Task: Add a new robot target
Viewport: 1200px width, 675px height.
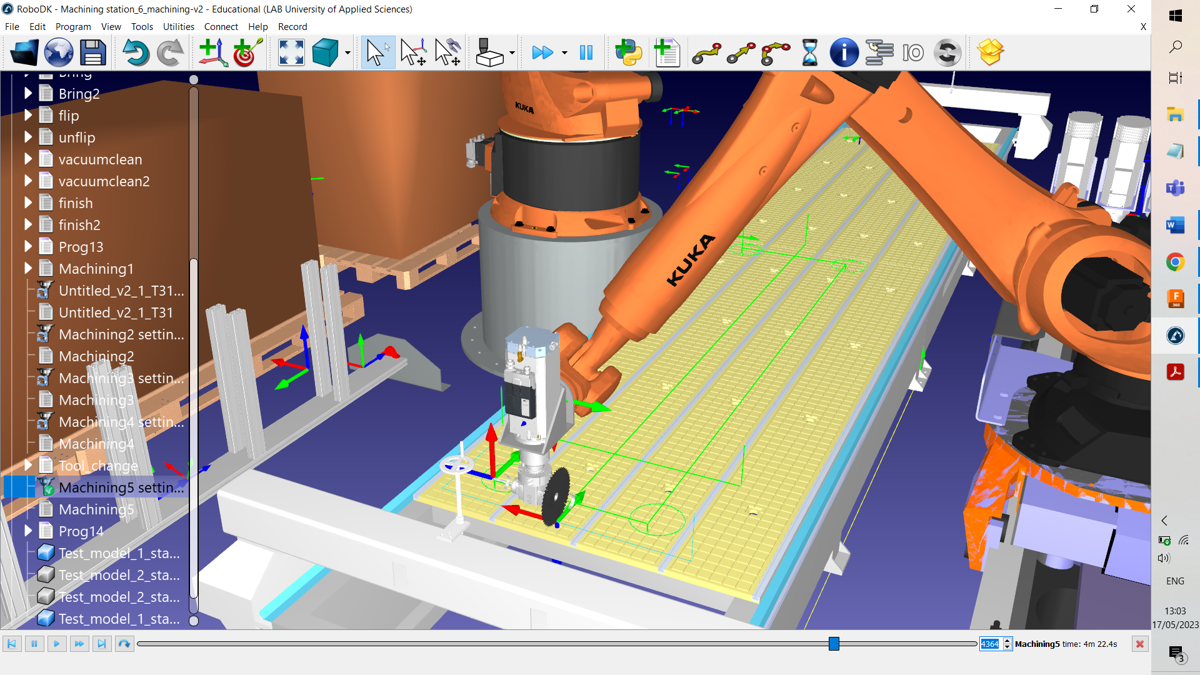Action: coord(247,53)
